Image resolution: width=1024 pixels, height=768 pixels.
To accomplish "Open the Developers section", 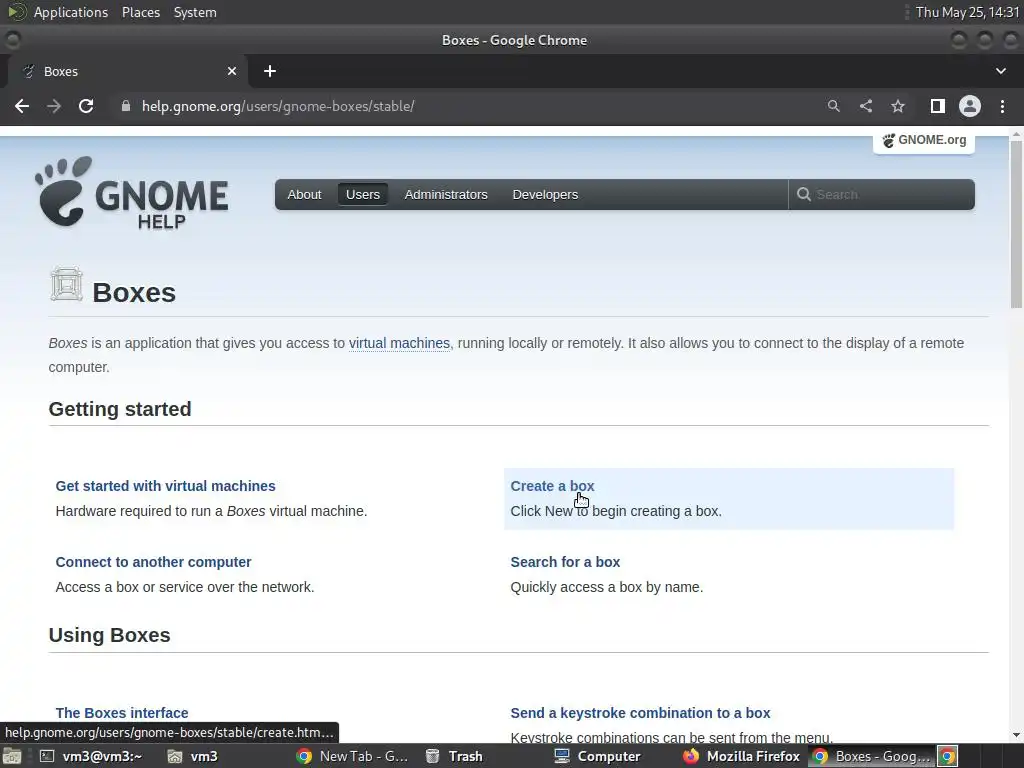I will click(x=545, y=195).
